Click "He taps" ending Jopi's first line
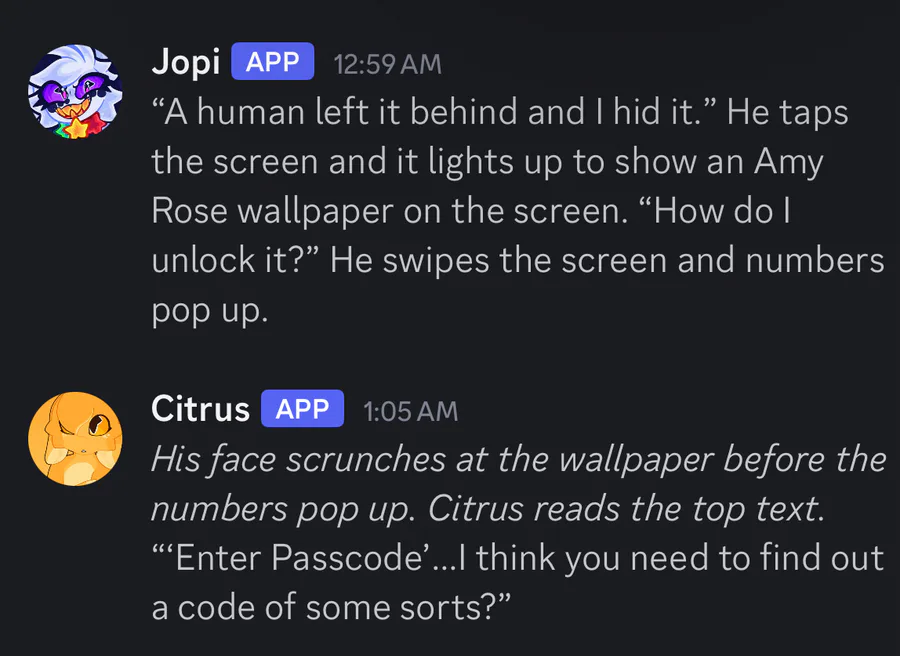900x656 pixels. [788, 113]
